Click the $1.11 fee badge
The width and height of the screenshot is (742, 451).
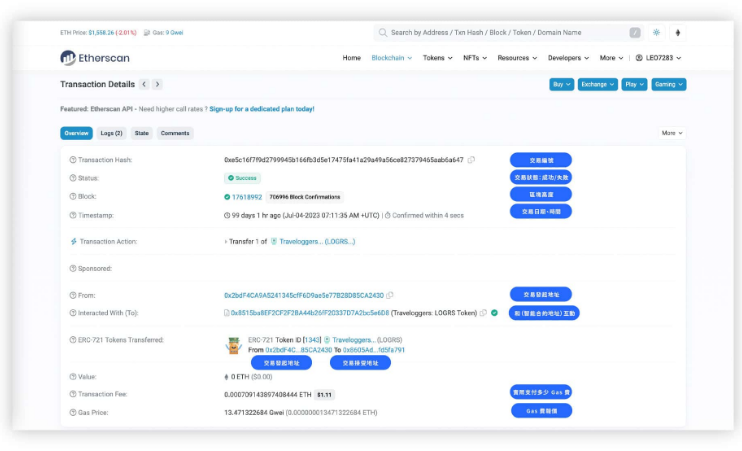(324, 394)
